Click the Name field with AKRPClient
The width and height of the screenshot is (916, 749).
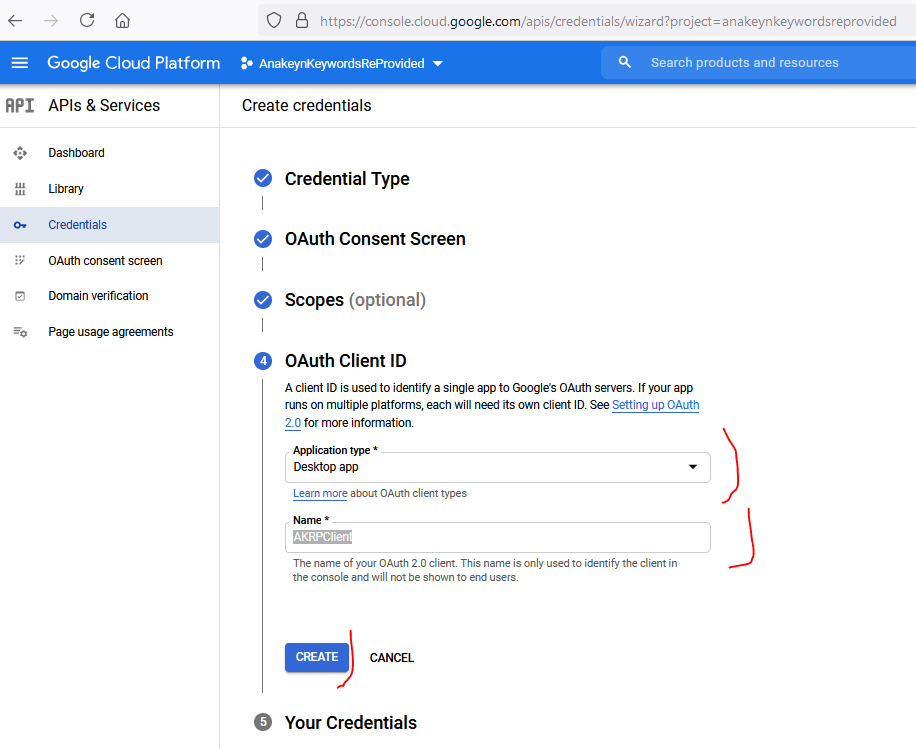(x=498, y=538)
